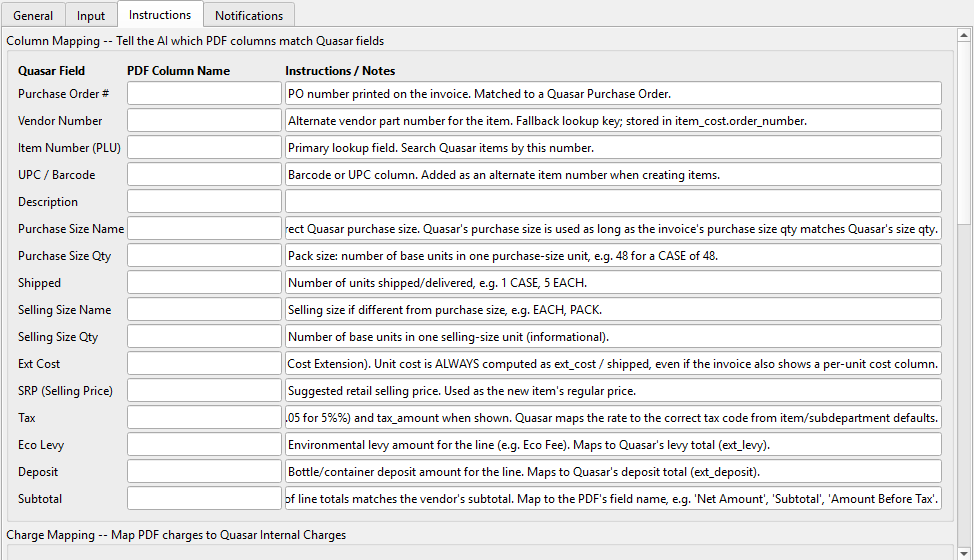This screenshot has height=560, width=974.
Task: Focus the Shipped PDF column field
Action: [x=204, y=282]
